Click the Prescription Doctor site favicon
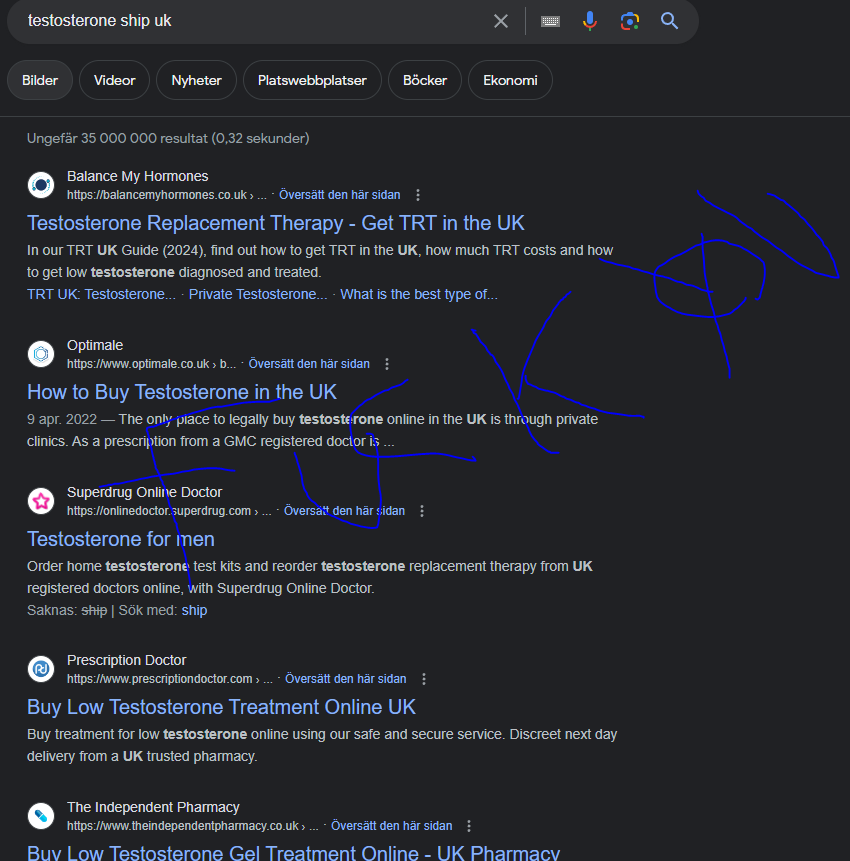Screen dimensions: 850x861 pos(41,669)
